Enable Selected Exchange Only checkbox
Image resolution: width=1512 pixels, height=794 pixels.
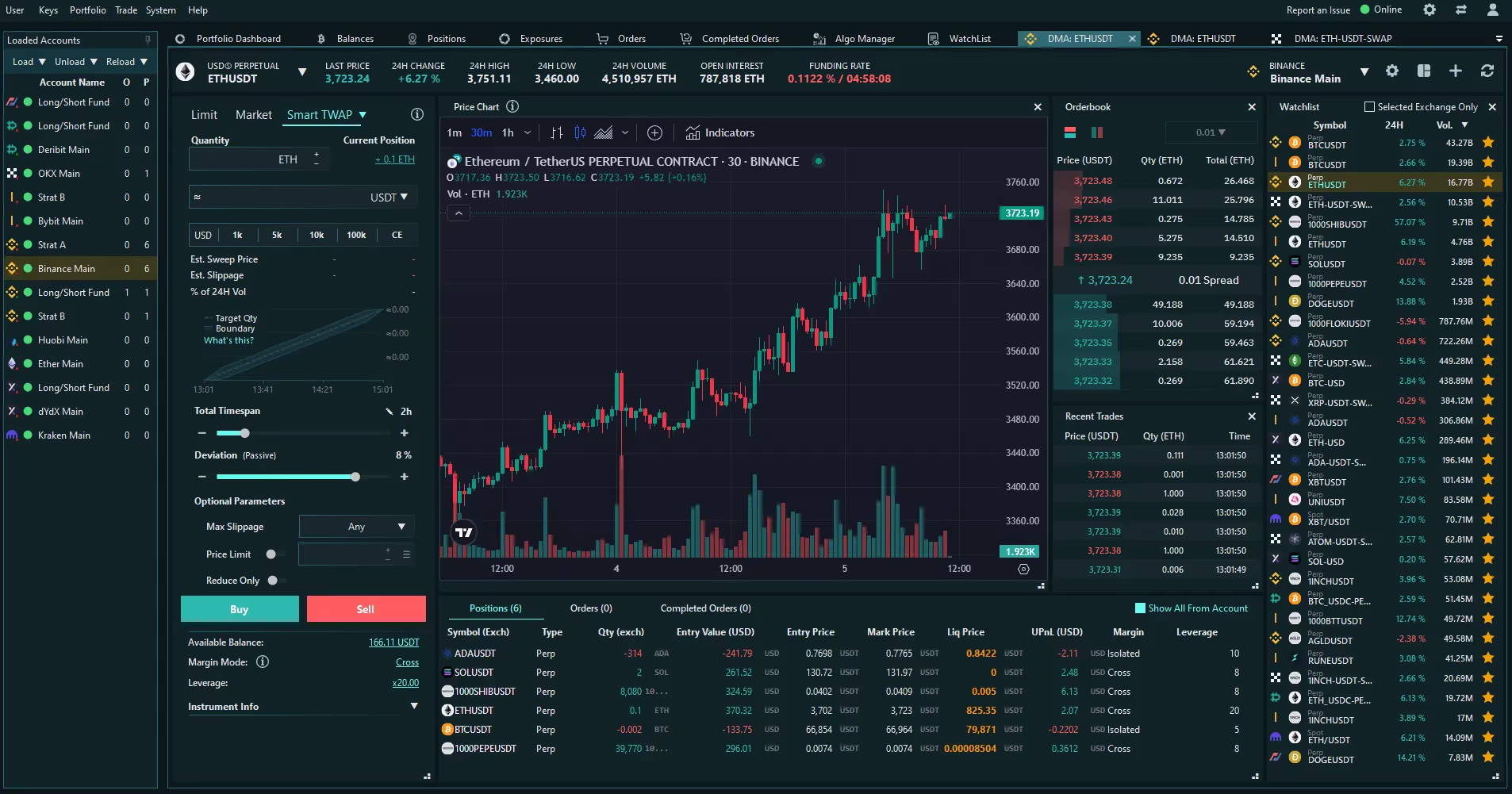(x=1369, y=106)
